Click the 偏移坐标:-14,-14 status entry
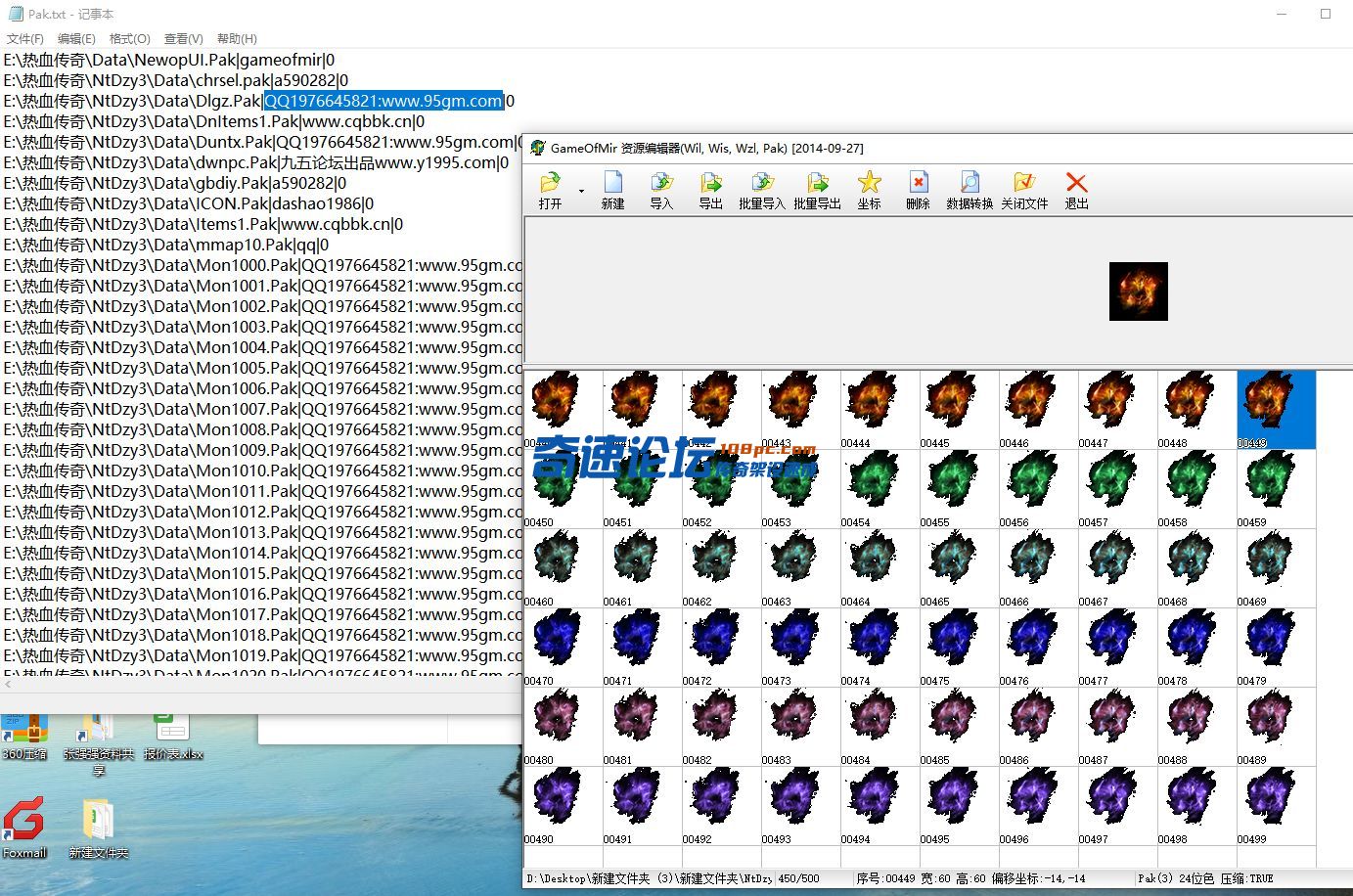 (x=1038, y=878)
